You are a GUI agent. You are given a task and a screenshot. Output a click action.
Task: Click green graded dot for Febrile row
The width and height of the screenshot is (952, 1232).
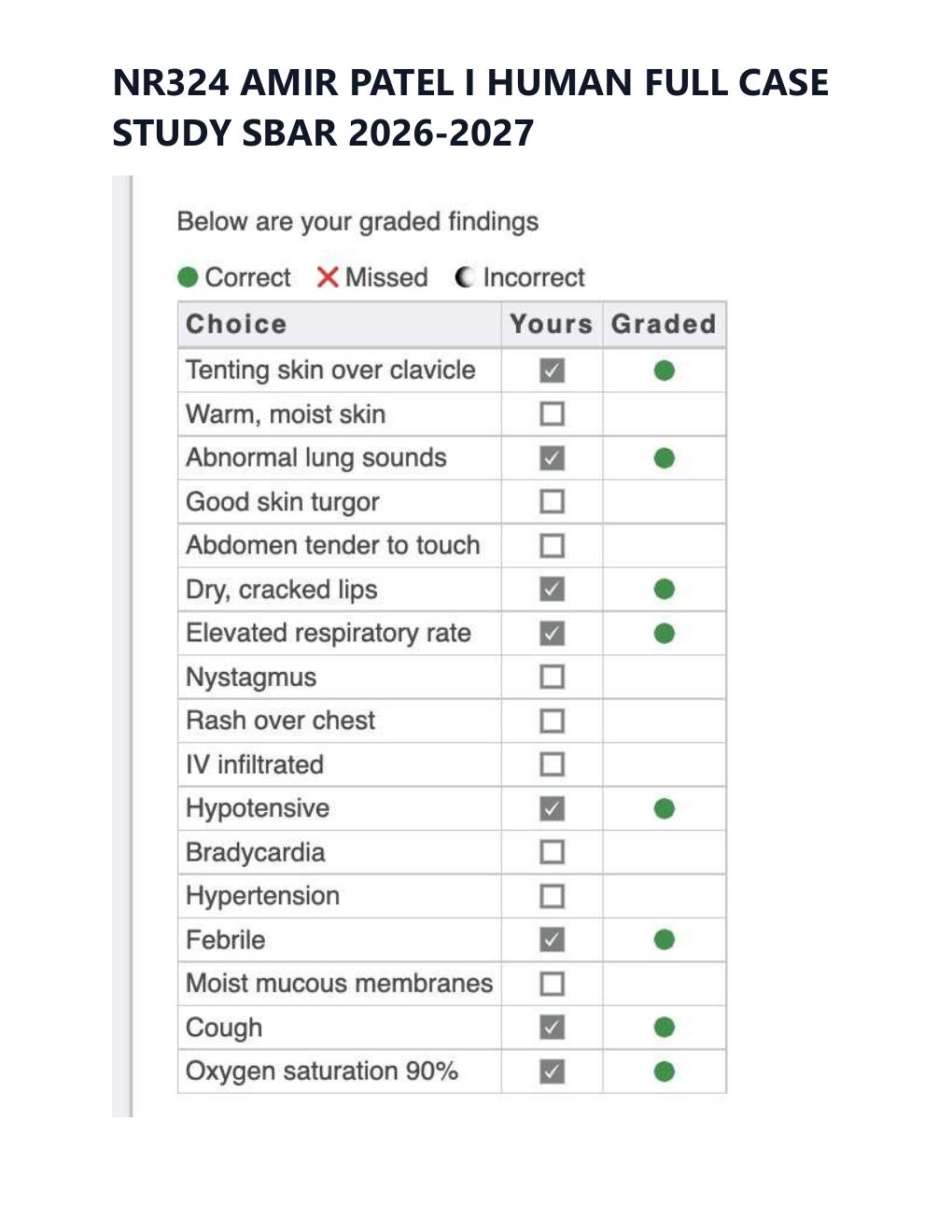(x=665, y=940)
